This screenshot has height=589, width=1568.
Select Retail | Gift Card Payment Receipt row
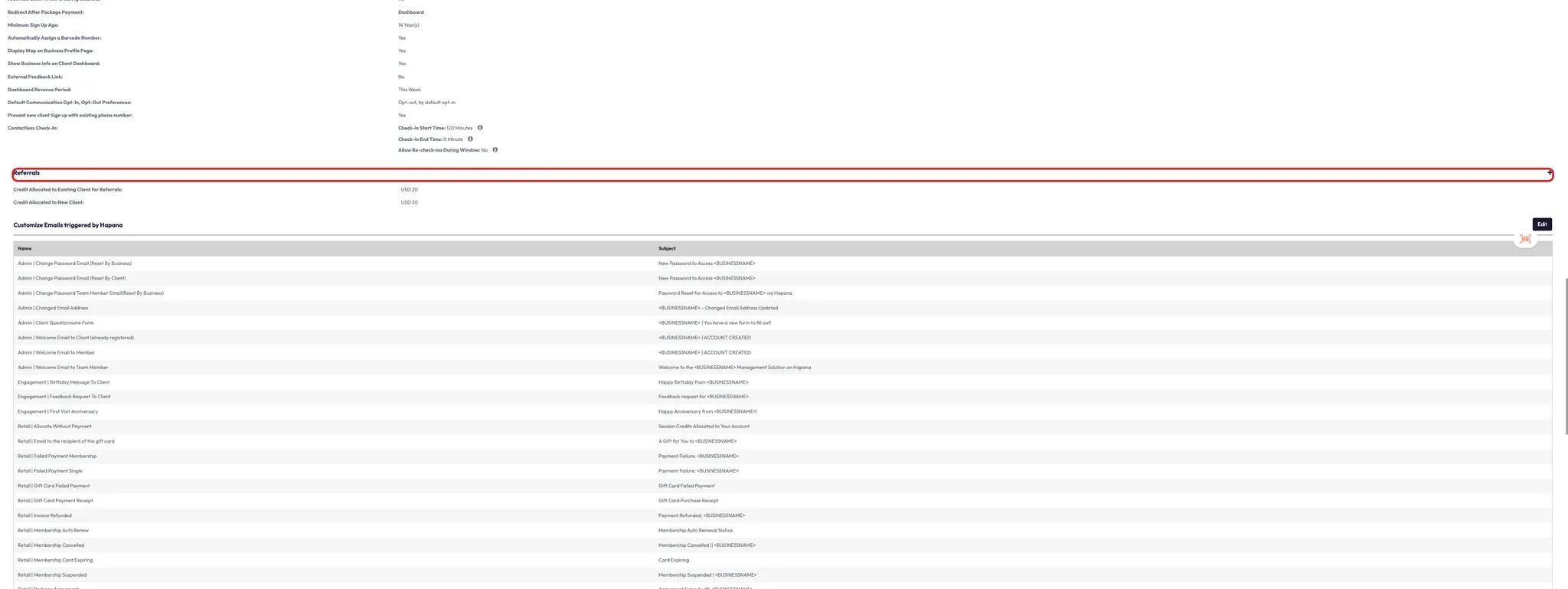[x=55, y=501]
